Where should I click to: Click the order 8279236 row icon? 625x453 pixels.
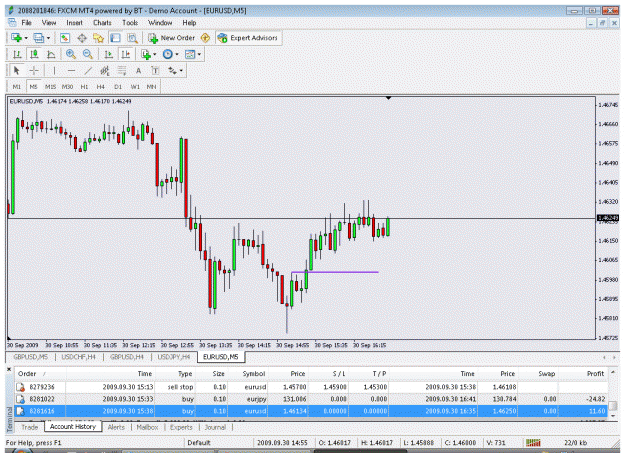[20, 387]
